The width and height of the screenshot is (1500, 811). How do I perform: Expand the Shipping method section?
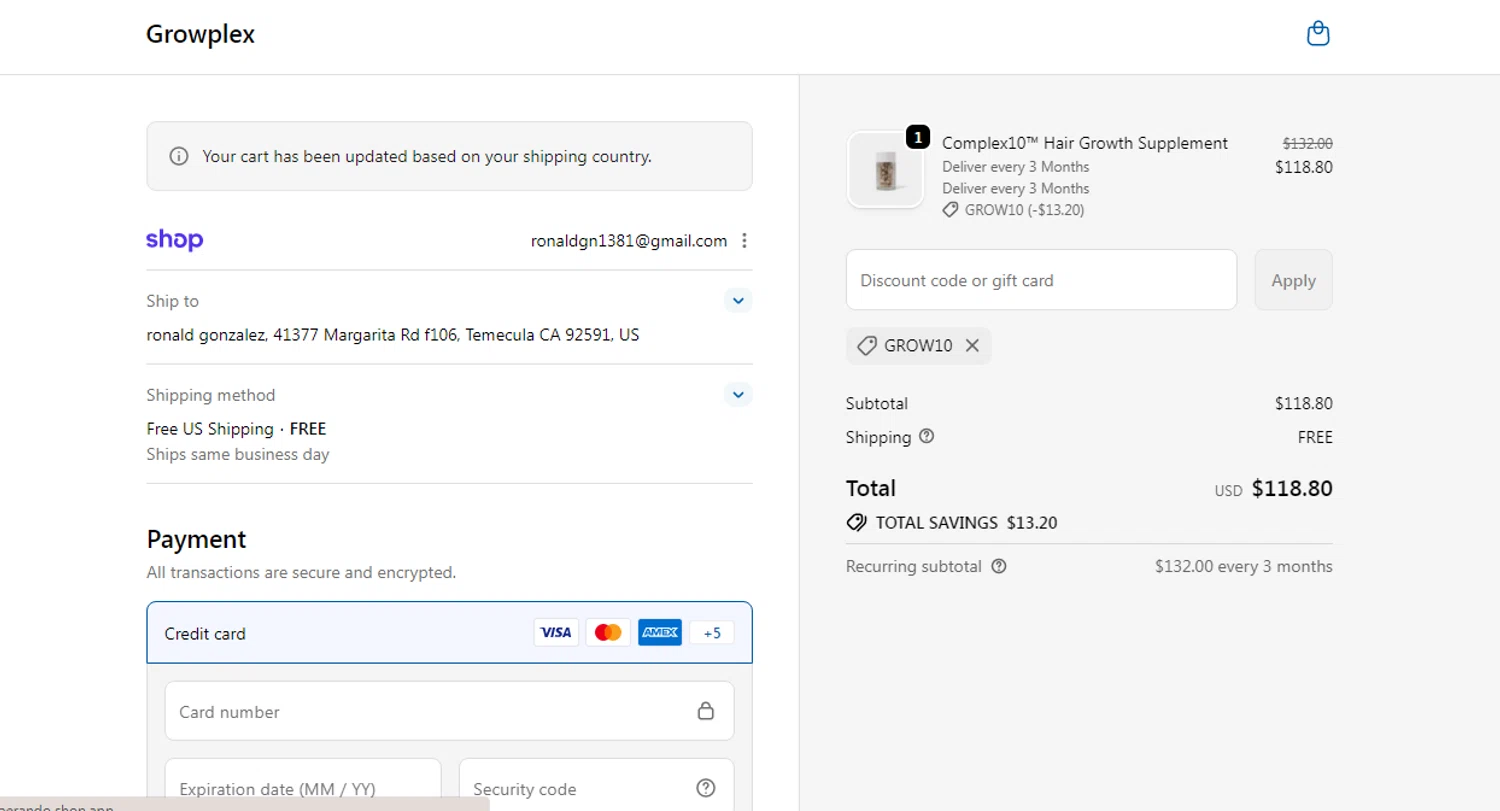(x=738, y=394)
